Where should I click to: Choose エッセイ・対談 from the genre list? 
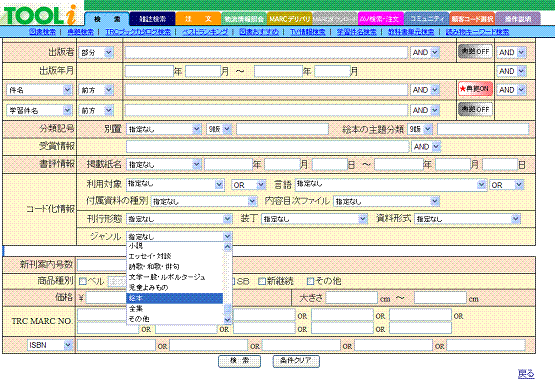point(174,256)
